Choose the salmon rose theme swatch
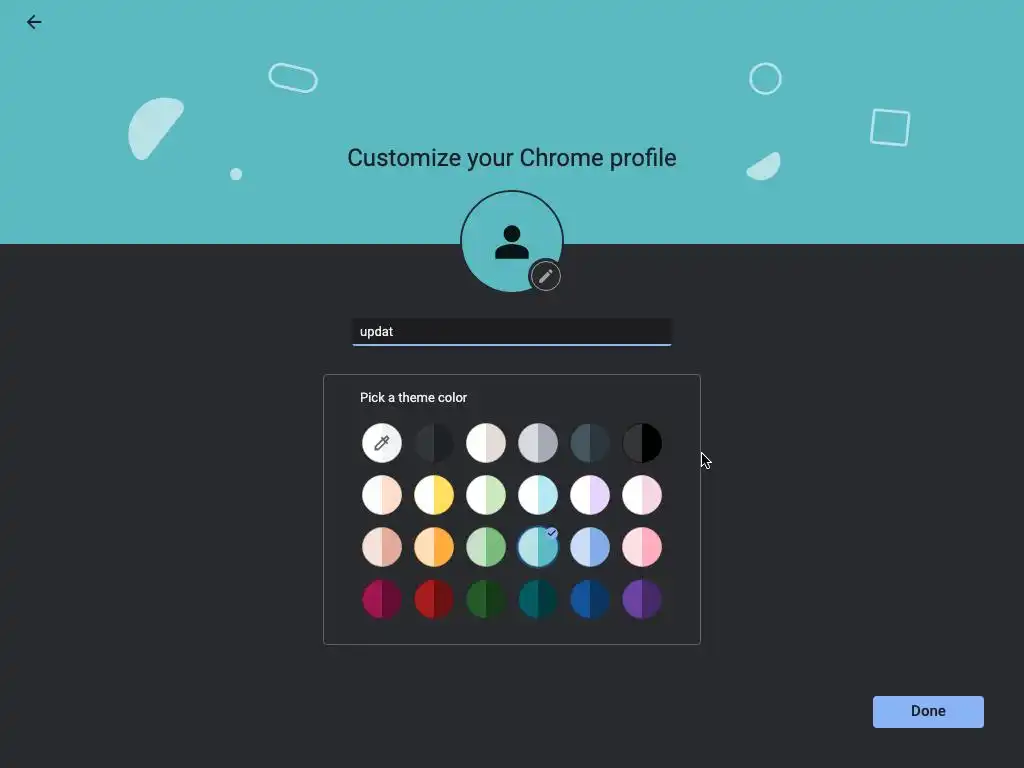The image size is (1024, 768). pos(382,547)
